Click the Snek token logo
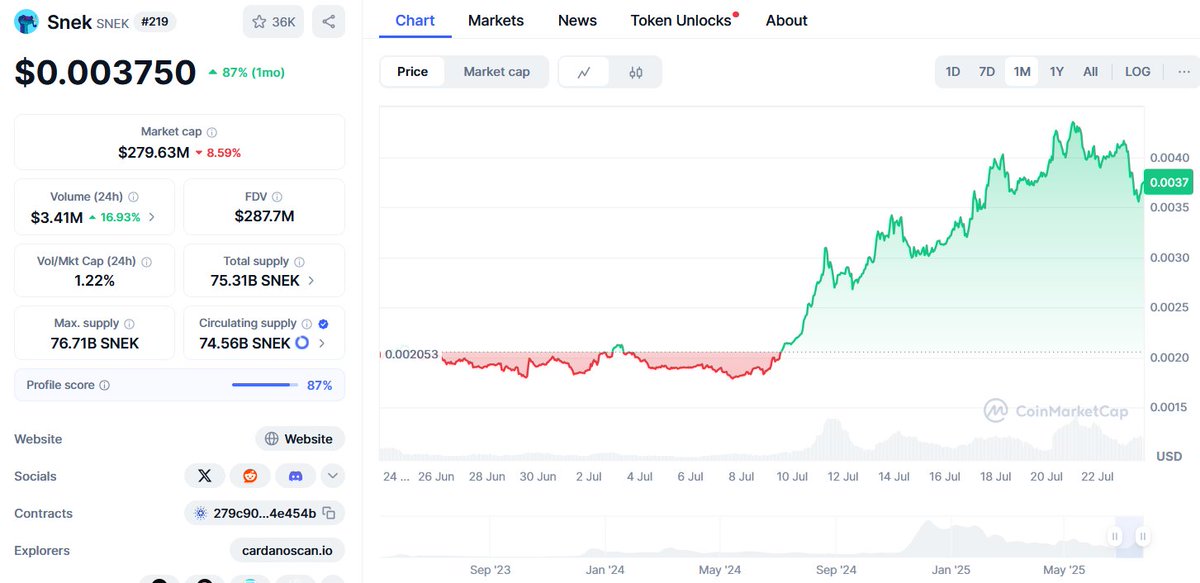 click(x=27, y=21)
